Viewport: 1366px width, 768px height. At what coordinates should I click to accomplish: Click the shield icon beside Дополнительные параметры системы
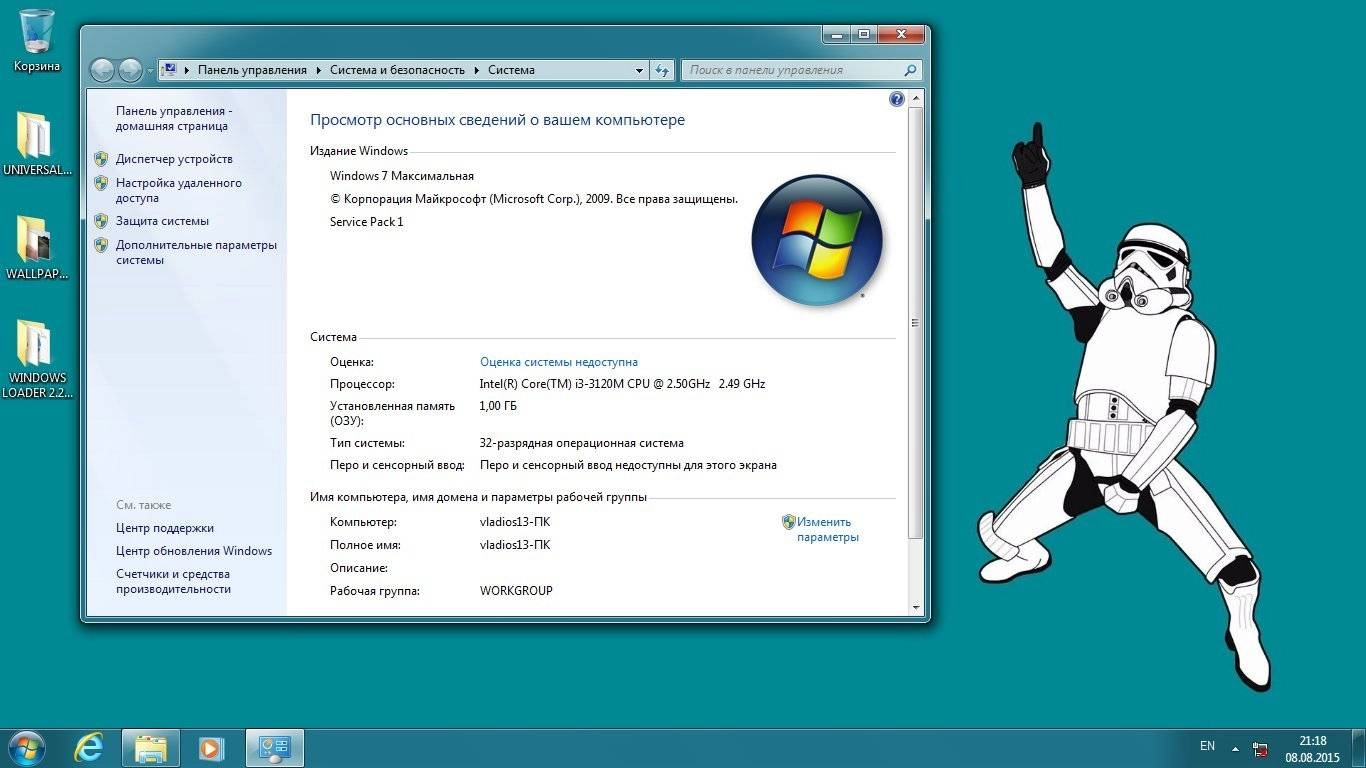pyautogui.click(x=101, y=245)
